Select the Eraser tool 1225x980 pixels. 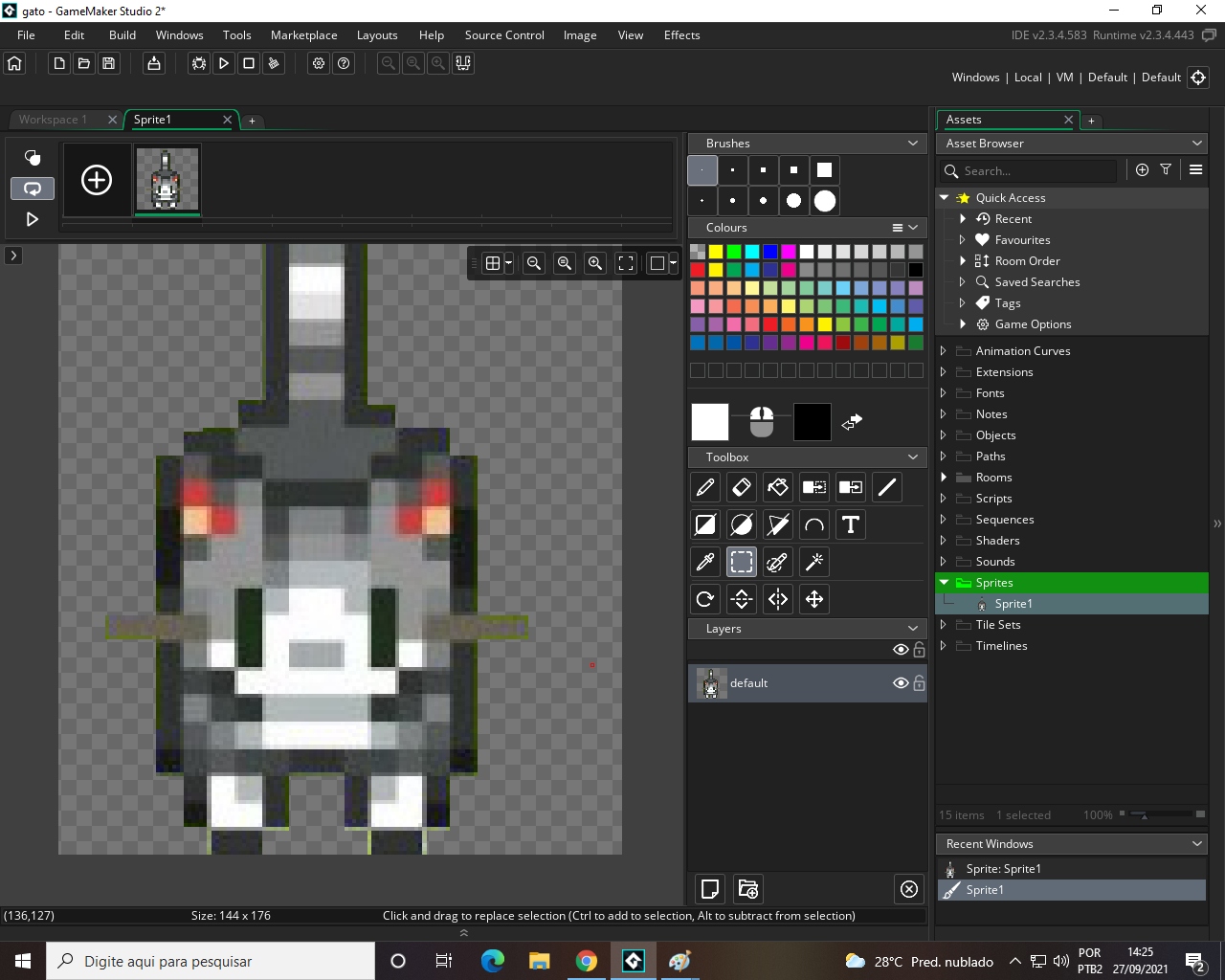coord(742,487)
